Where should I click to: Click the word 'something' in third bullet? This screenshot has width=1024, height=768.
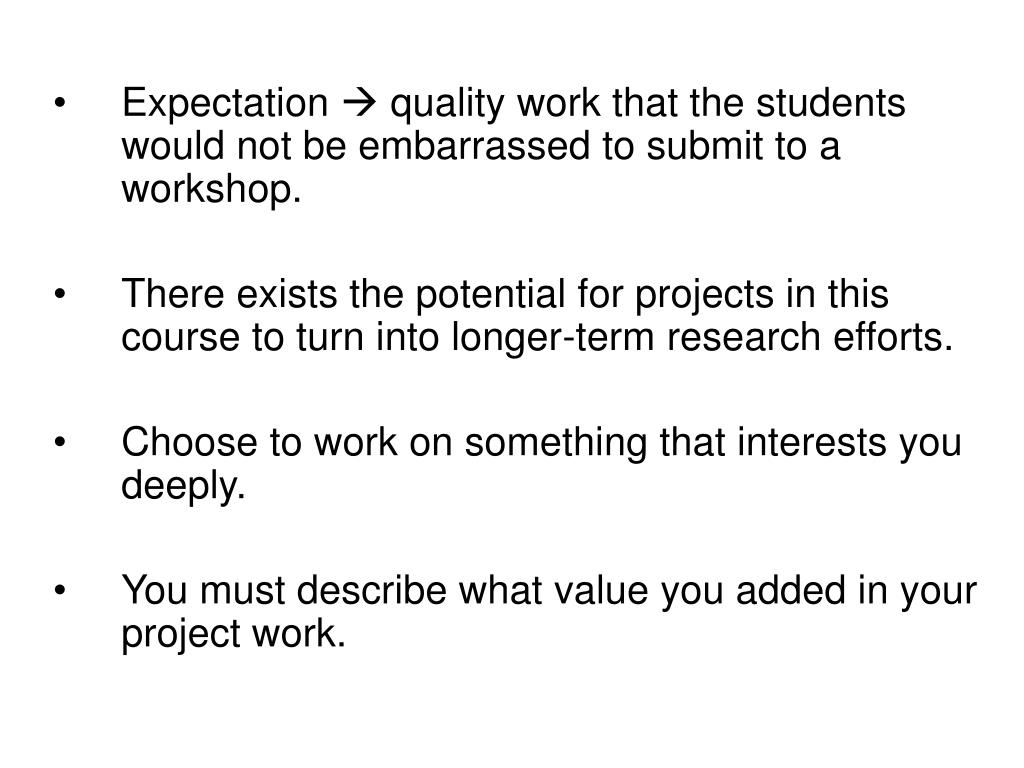click(x=555, y=443)
